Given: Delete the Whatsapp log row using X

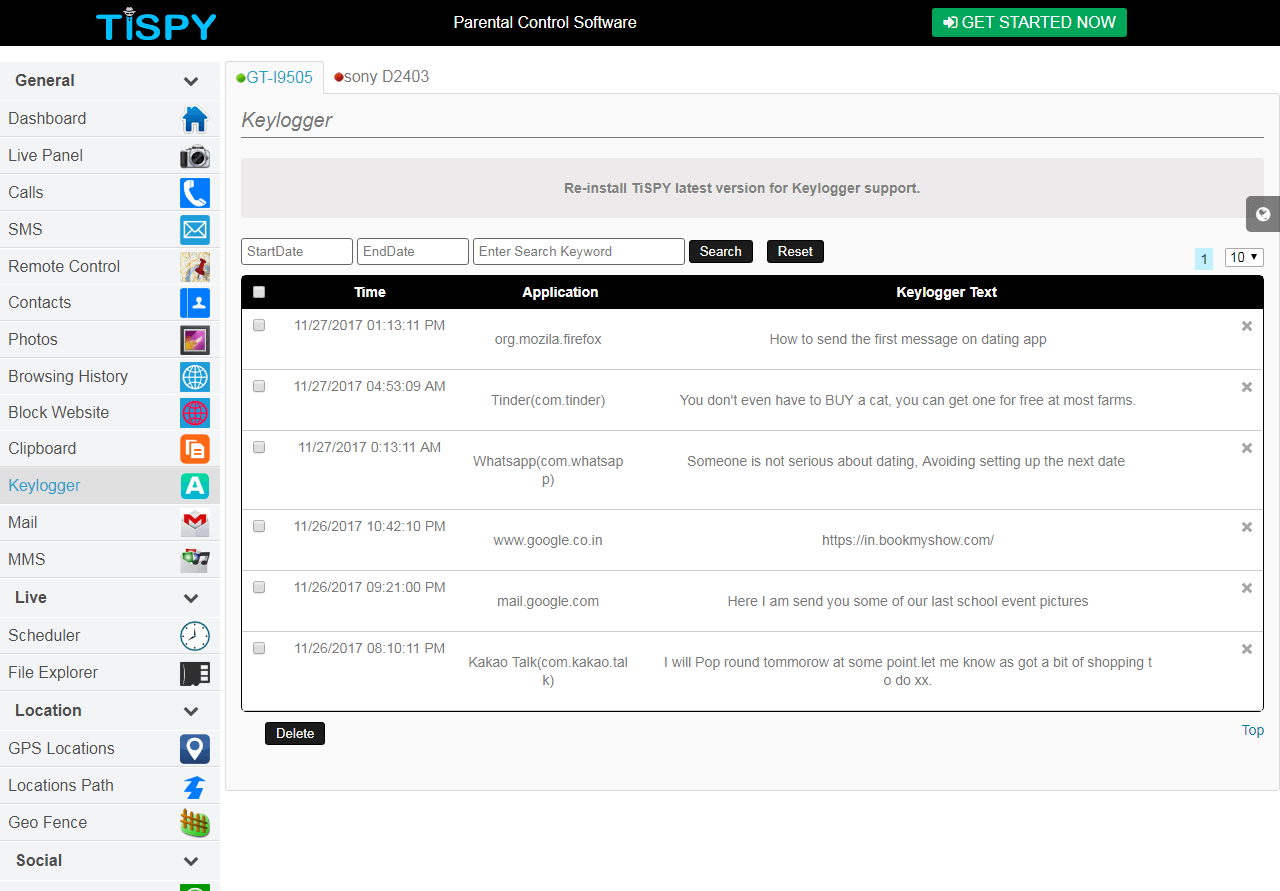Looking at the screenshot, I should [1247, 448].
